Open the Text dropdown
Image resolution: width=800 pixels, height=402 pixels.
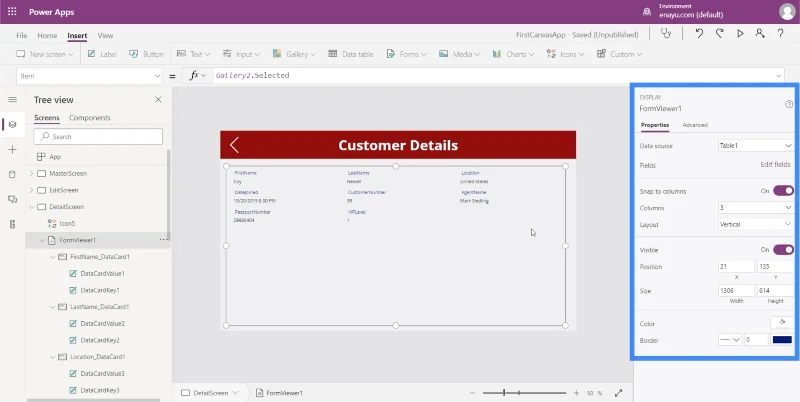pyautogui.click(x=193, y=54)
